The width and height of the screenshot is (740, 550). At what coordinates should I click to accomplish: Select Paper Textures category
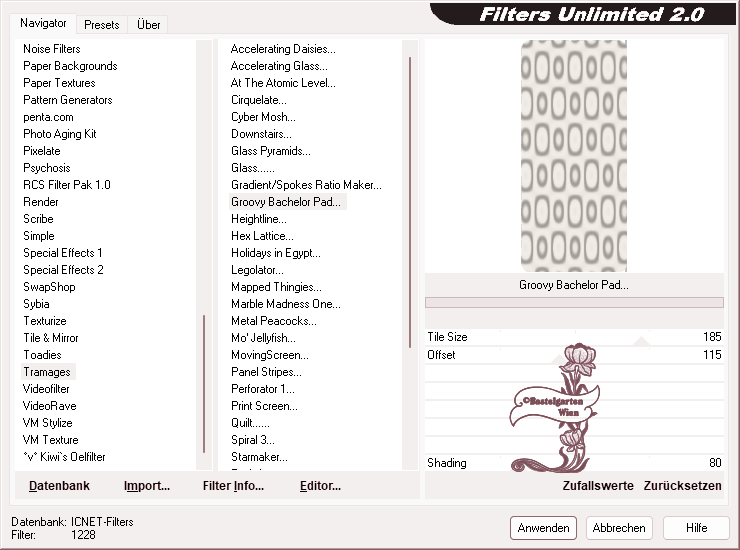point(59,83)
